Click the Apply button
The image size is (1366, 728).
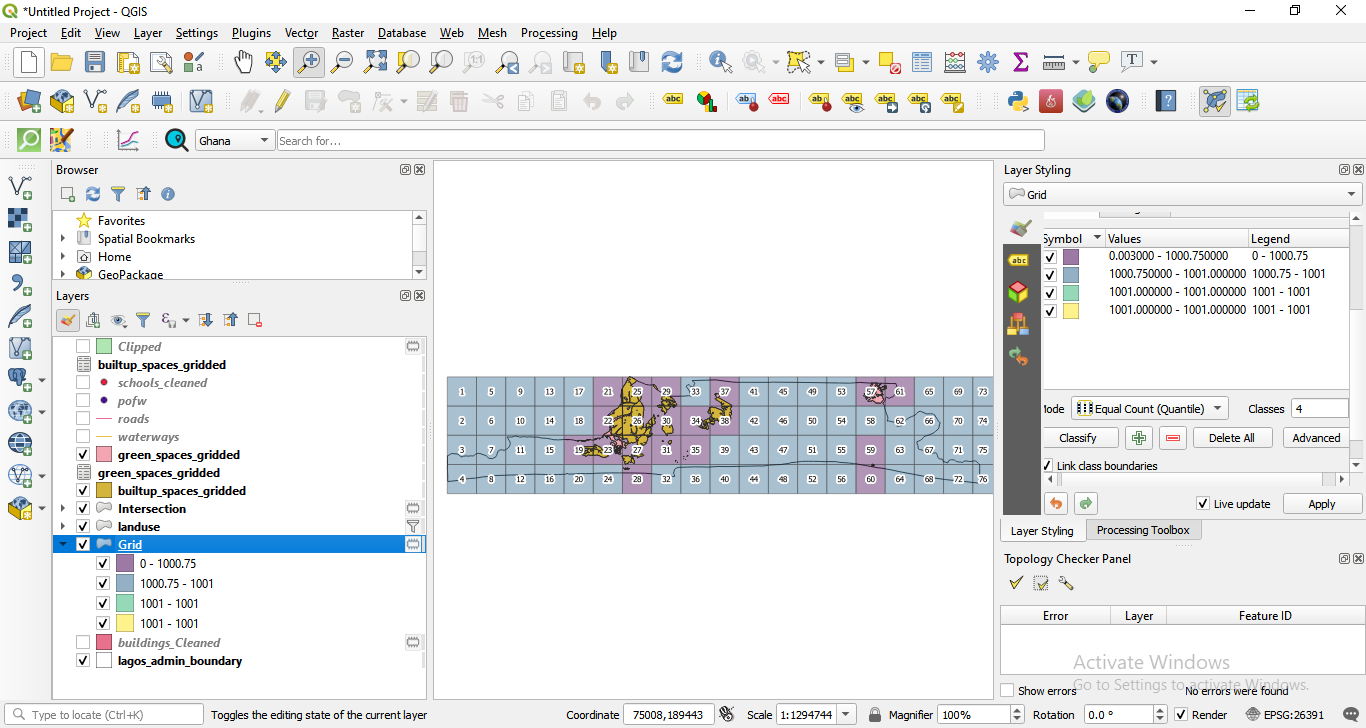coord(1322,504)
